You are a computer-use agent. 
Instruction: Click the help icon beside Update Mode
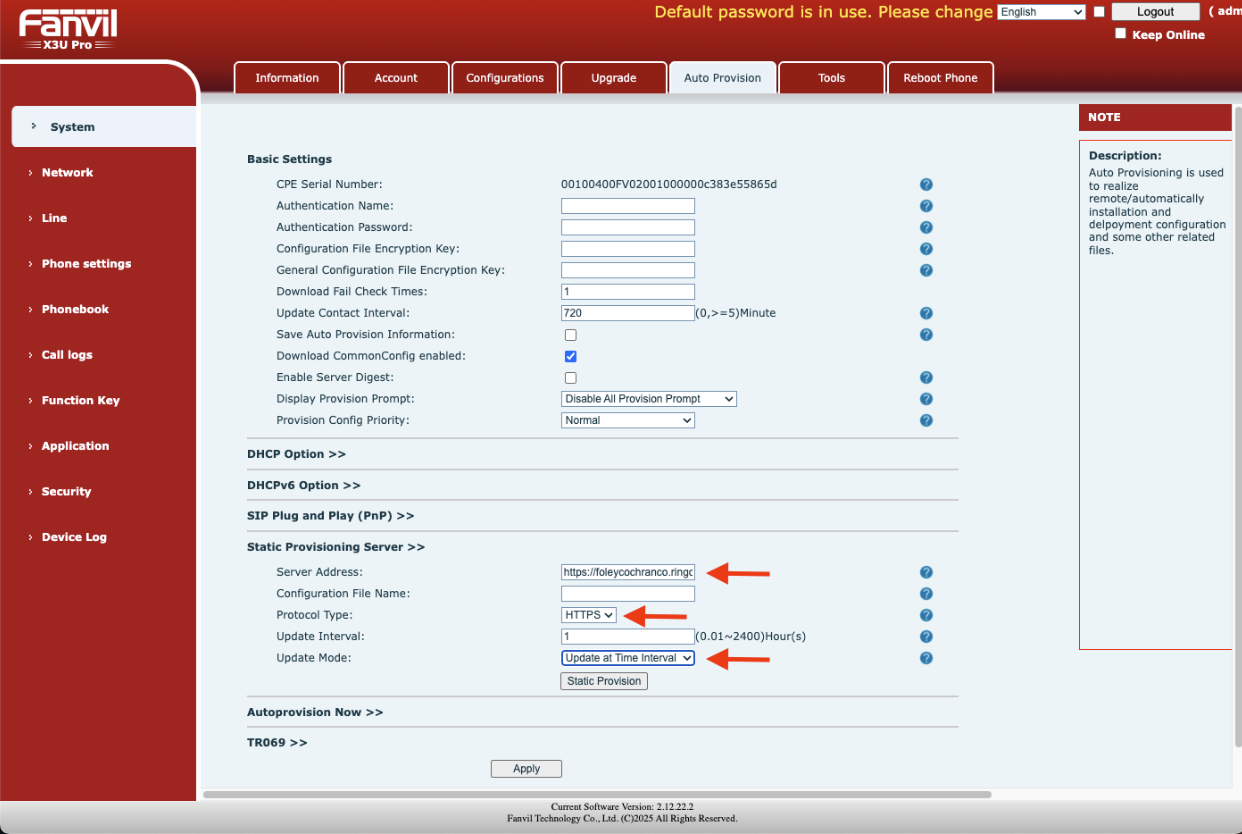[x=926, y=658]
